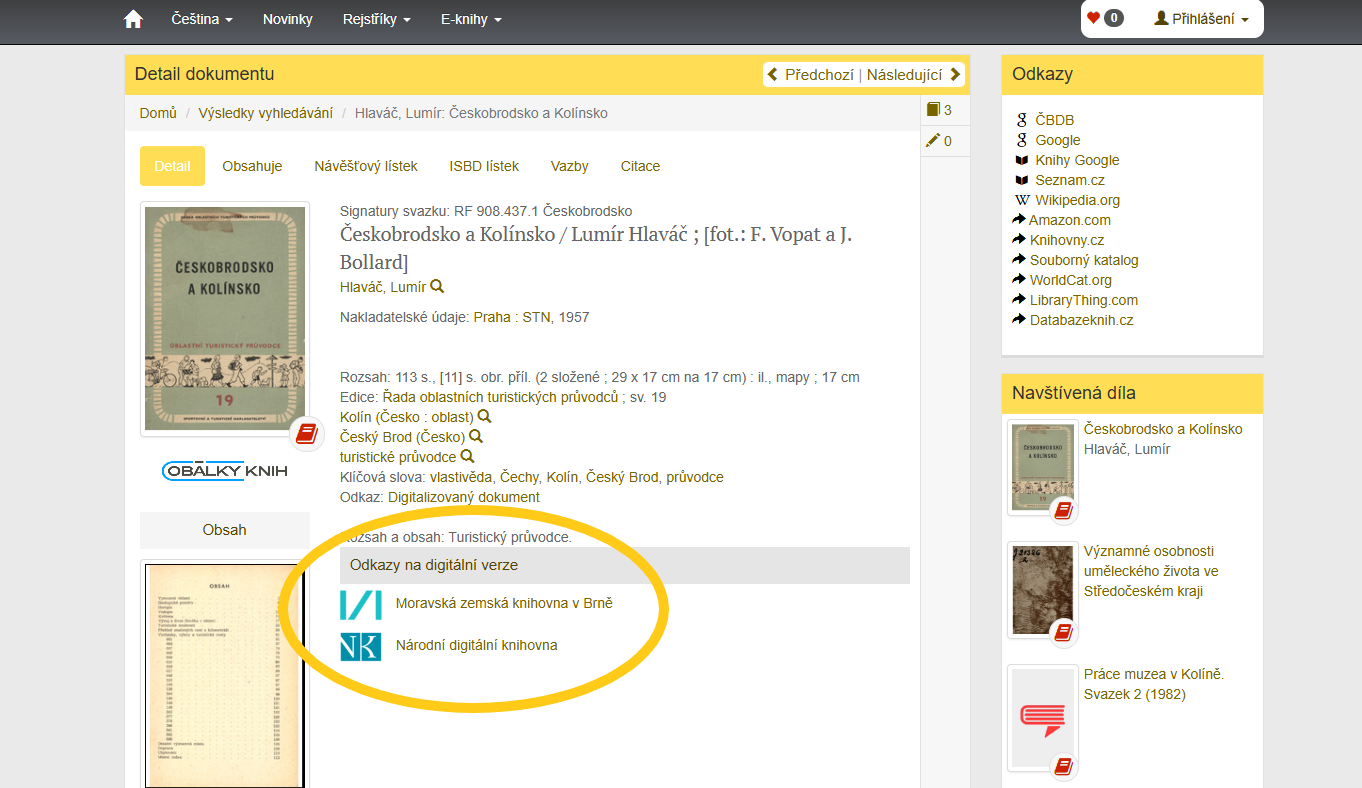Screen dimensions: 1362x788
Task: Go to Předchozí document
Action: coord(811,74)
